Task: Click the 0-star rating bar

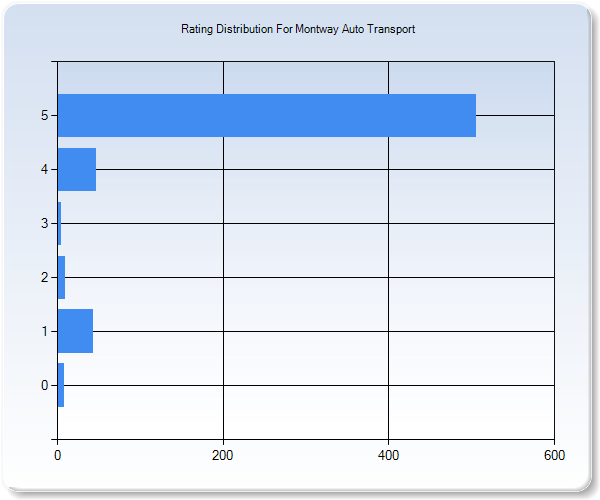Action: [61, 385]
